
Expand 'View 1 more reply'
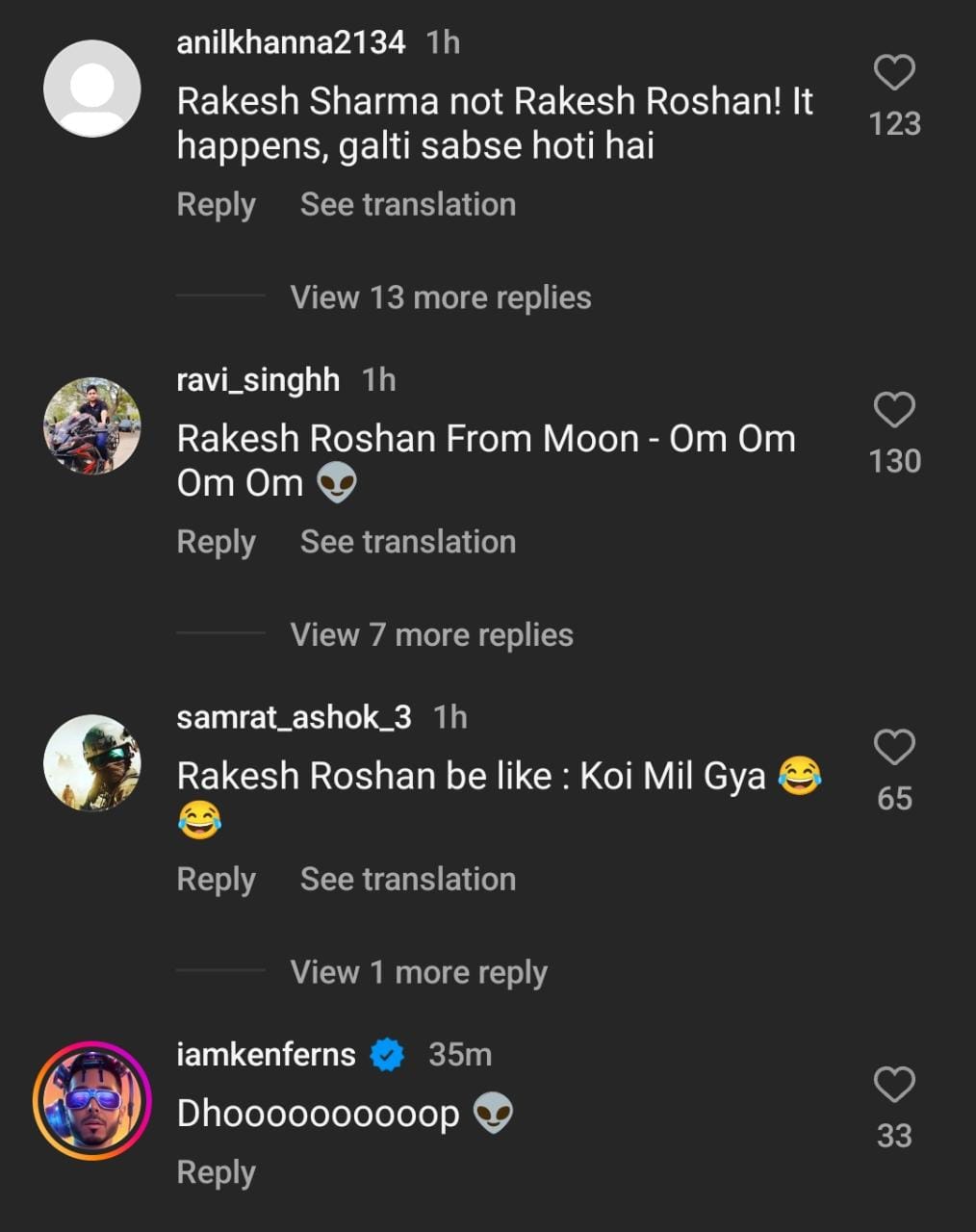[x=419, y=972]
